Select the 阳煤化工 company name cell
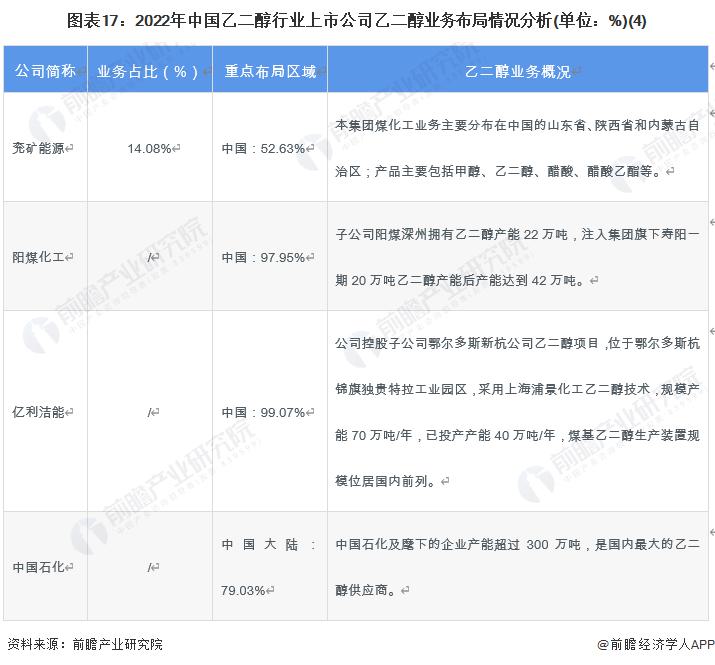The height and width of the screenshot is (665, 715). (43, 257)
